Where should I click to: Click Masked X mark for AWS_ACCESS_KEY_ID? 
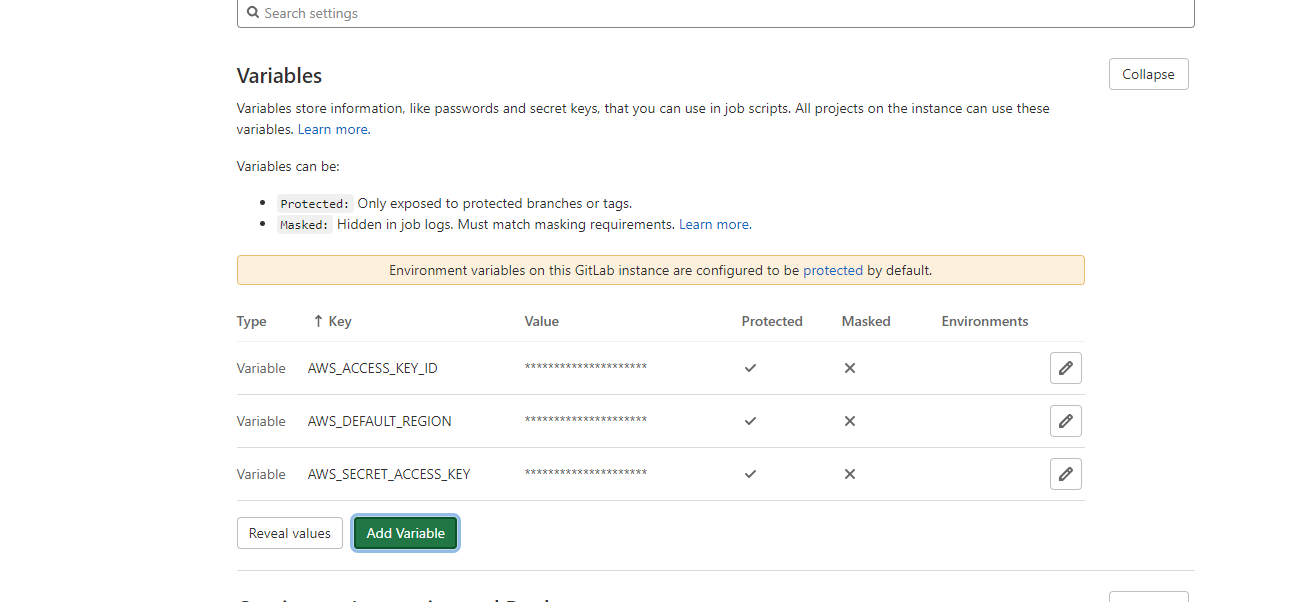pos(850,368)
